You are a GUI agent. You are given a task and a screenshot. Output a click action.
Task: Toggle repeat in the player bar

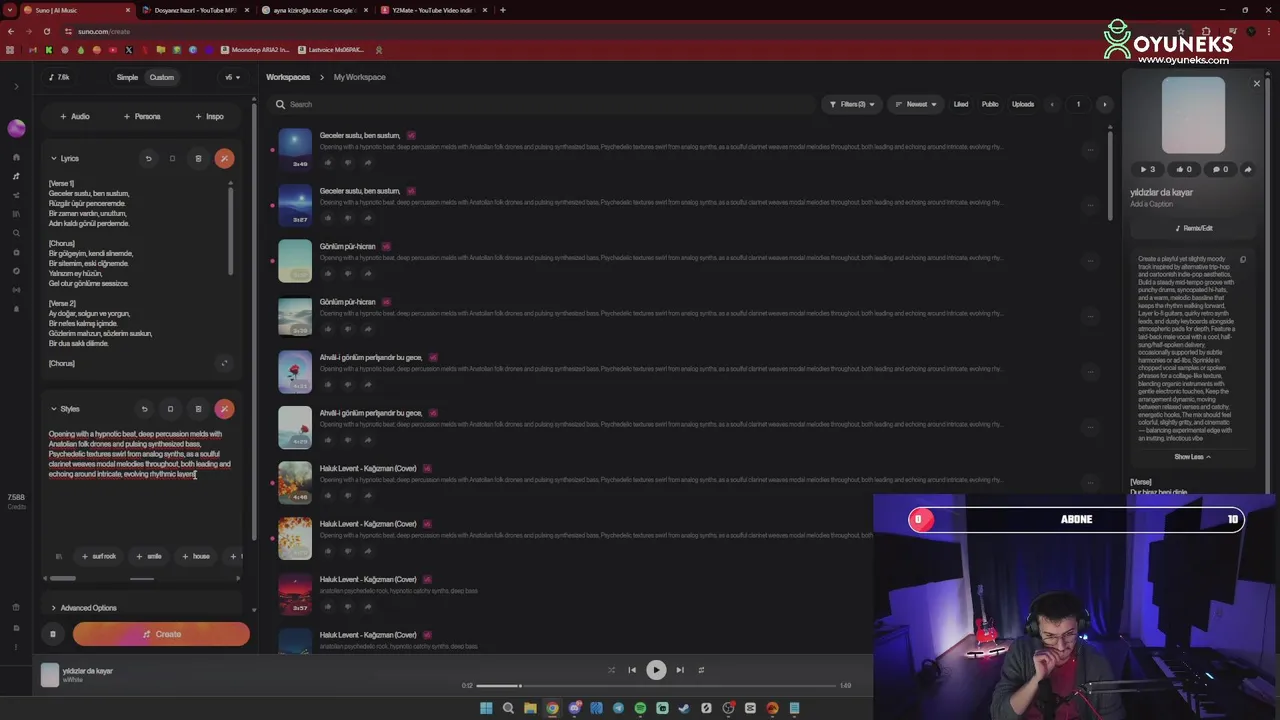pyautogui.click(x=701, y=670)
